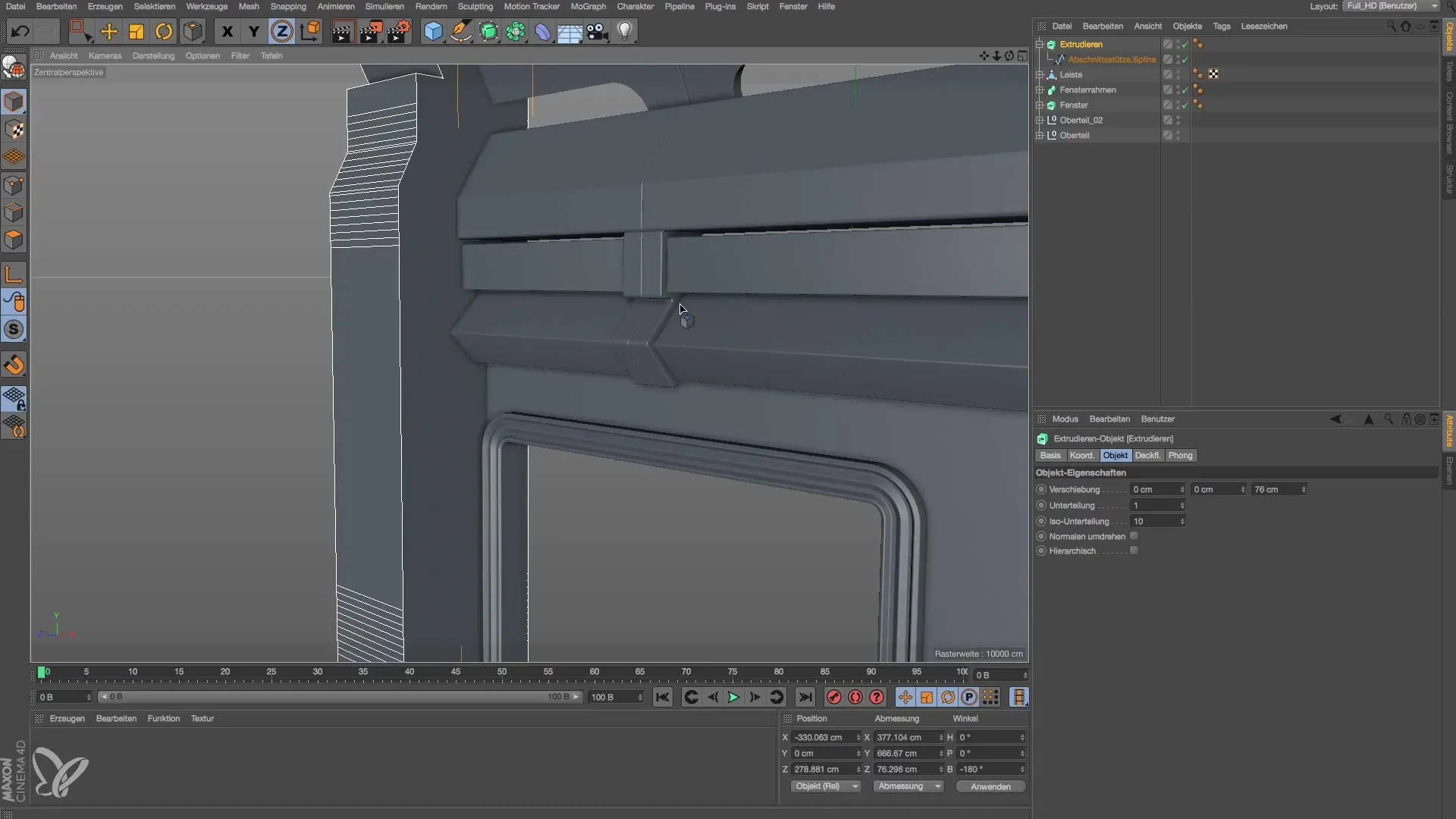Click autokeying button

[x=855, y=697]
